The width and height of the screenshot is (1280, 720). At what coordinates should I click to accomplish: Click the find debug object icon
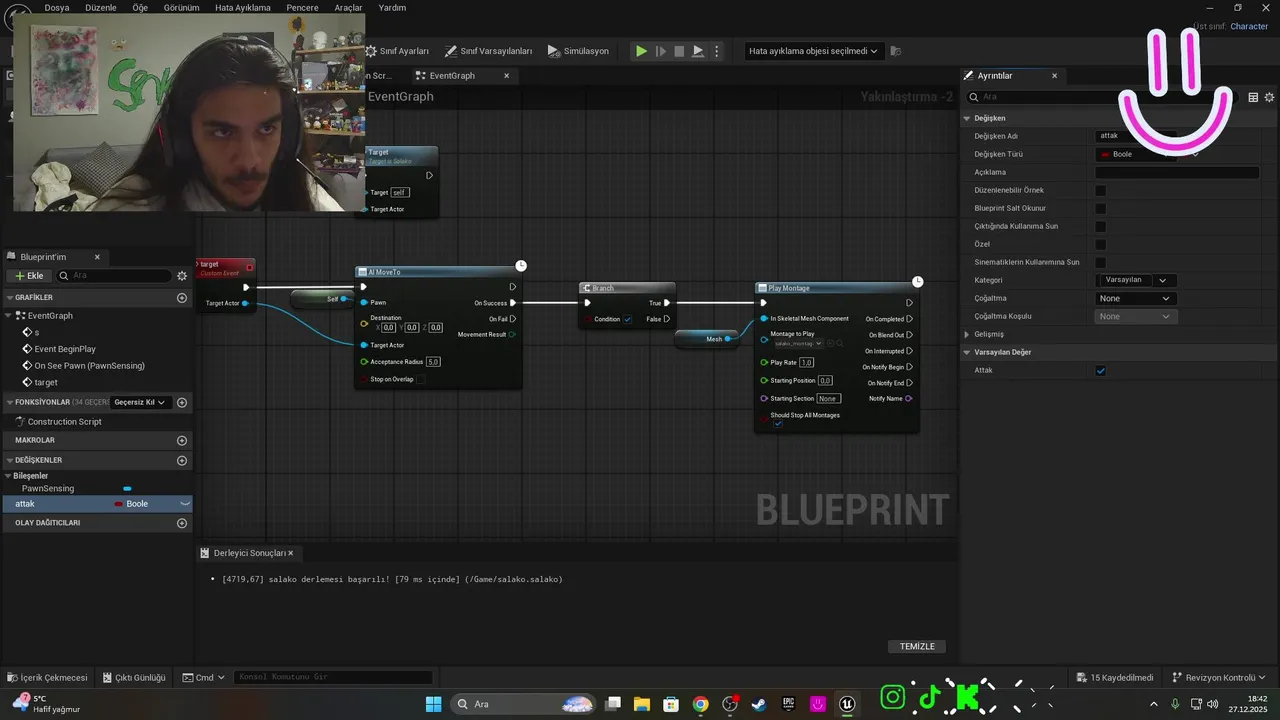[896, 51]
